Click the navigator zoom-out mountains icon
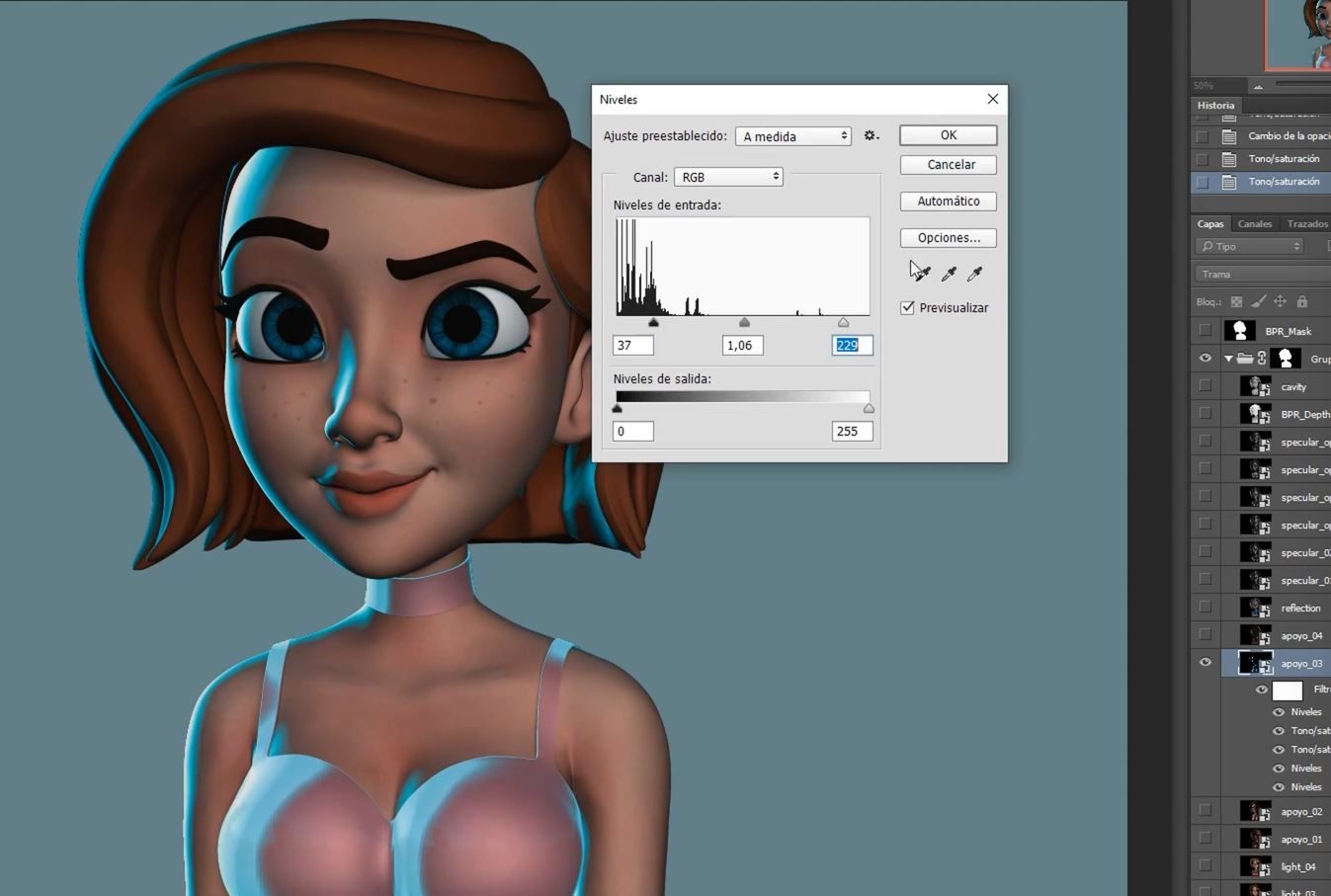Screen dimensions: 1331x896 [1258, 86]
